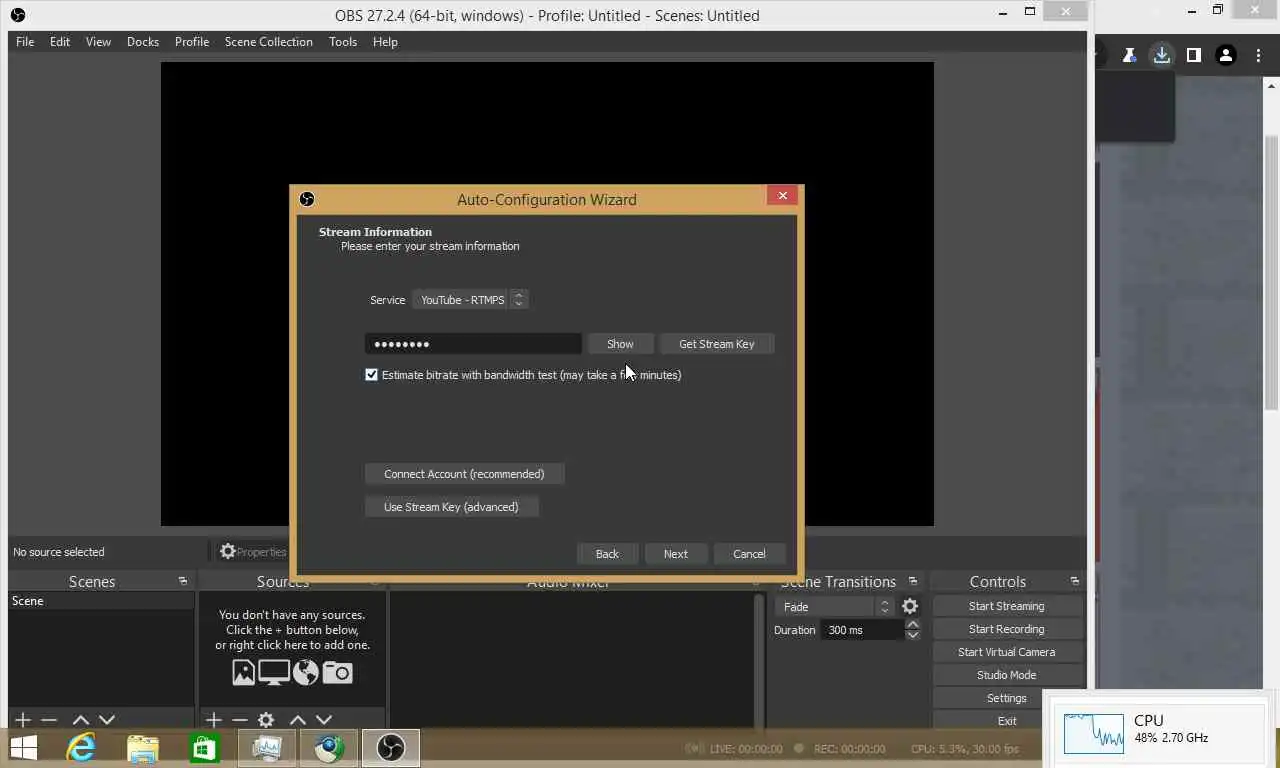The image size is (1280, 768).
Task: Switch to OBS Studio taskbar icon
Action: [x=390, y=747]
